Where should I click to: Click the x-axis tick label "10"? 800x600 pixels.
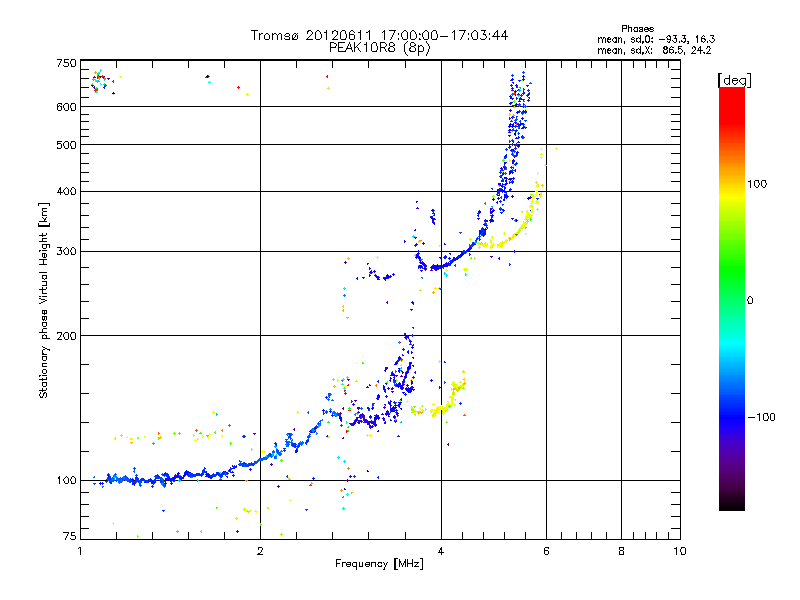(x=680, y=551)
